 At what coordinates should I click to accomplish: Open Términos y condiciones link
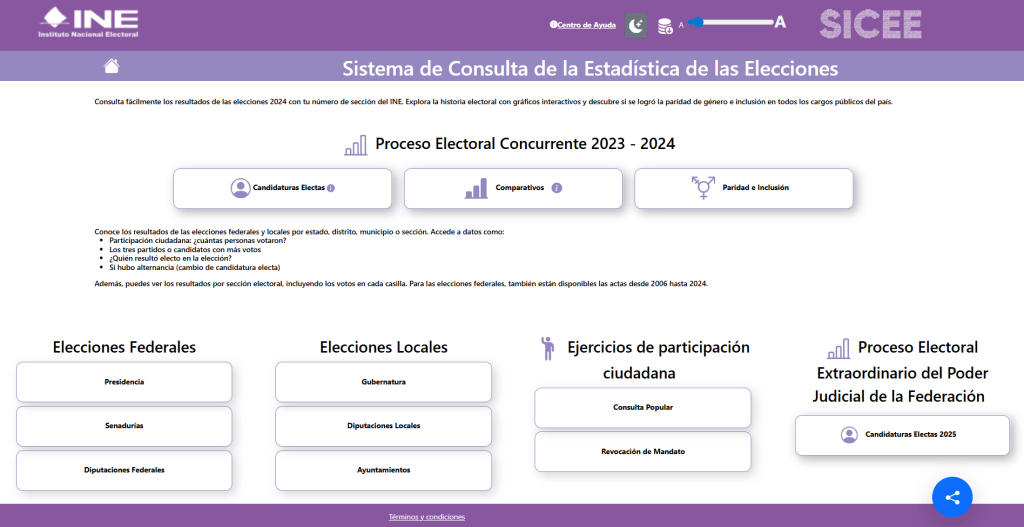(x=427, y=517)
